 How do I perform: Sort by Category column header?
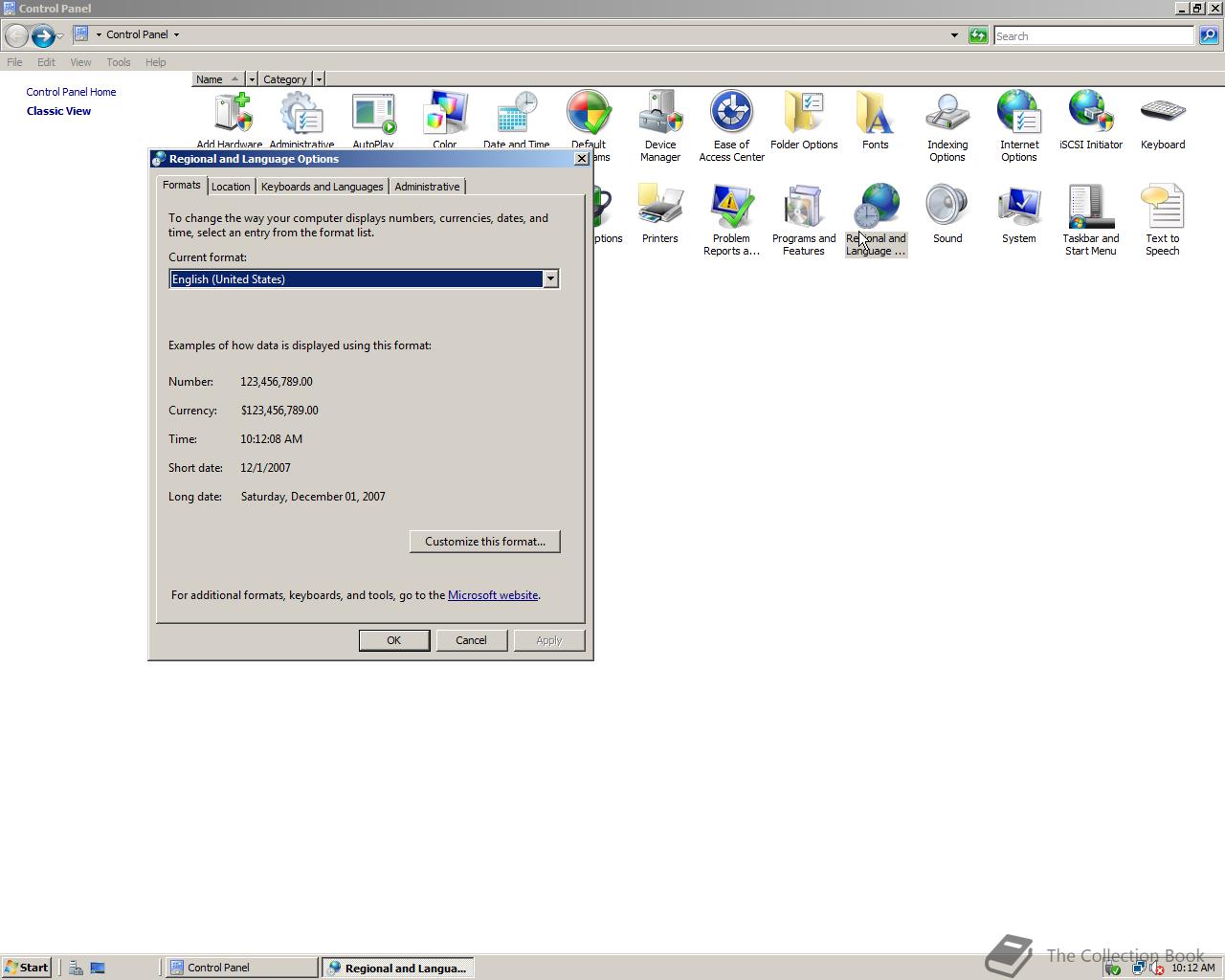[x=285, y=79]
